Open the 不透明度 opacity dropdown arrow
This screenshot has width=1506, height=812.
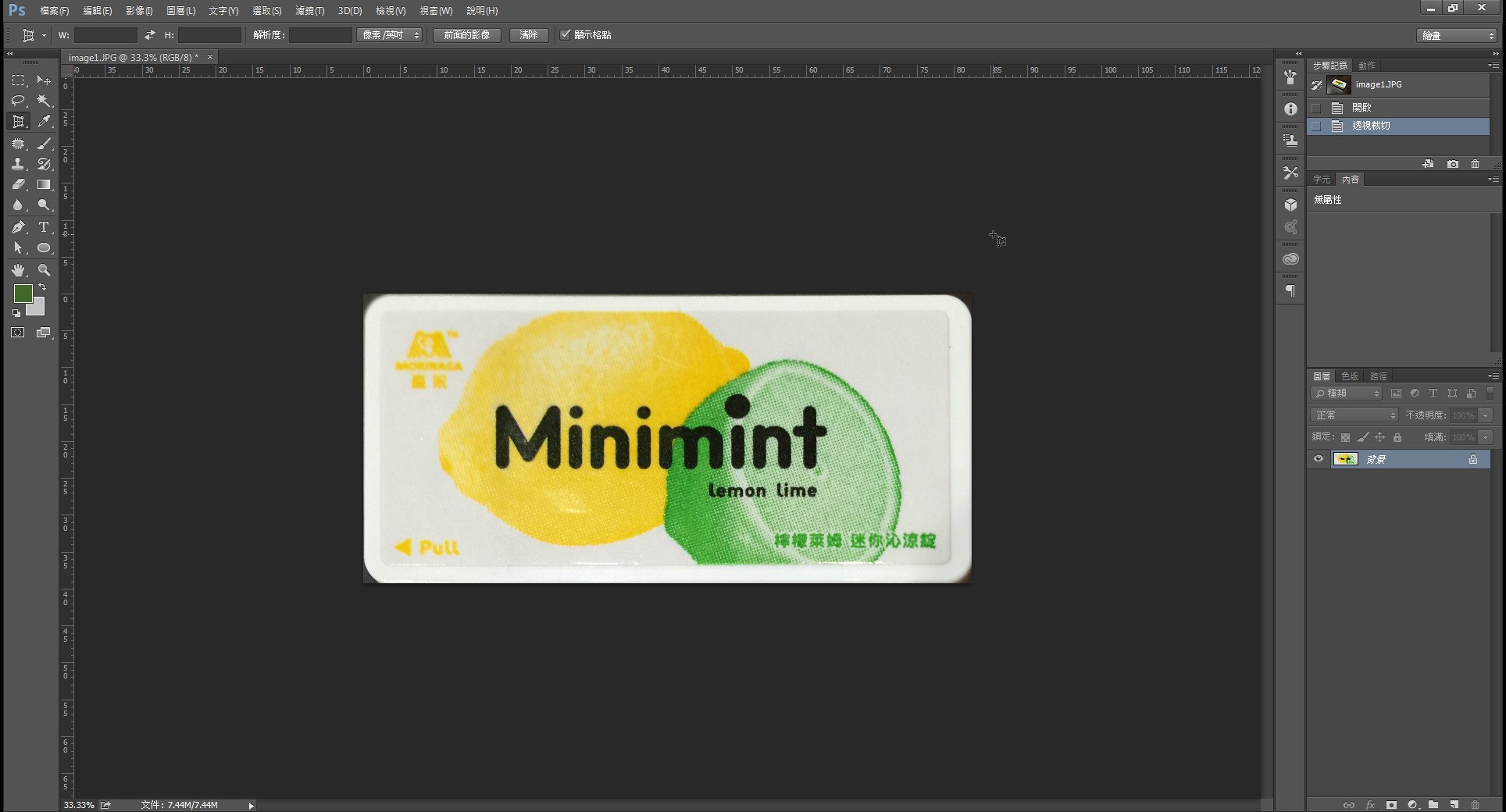1486,415
